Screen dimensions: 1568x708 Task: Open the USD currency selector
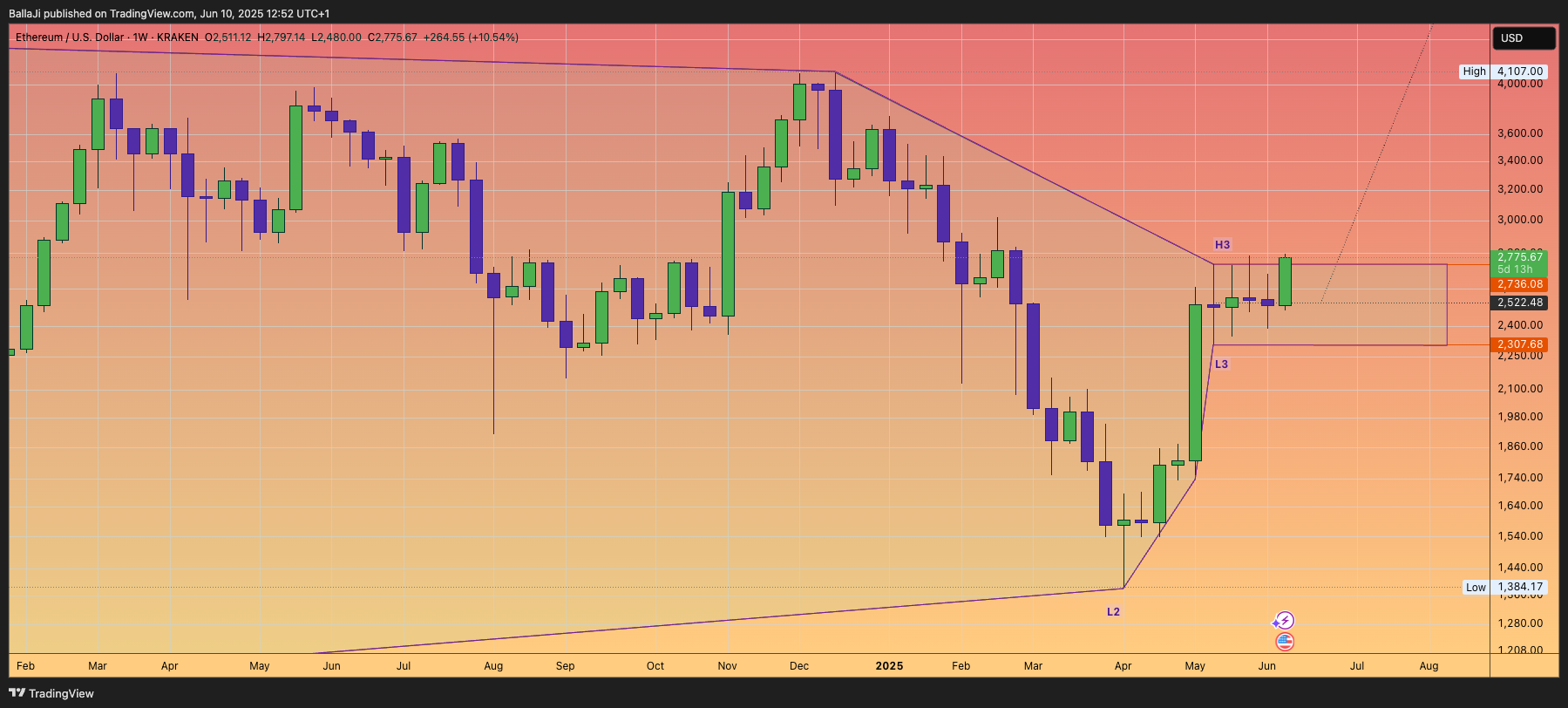1524,37
